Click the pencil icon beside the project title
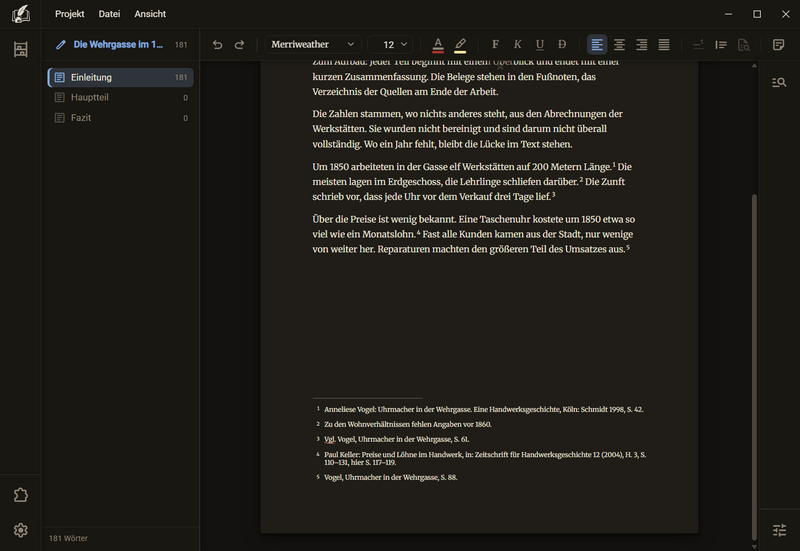The width and height of the screenshot is (800, 551). [61, 44]
